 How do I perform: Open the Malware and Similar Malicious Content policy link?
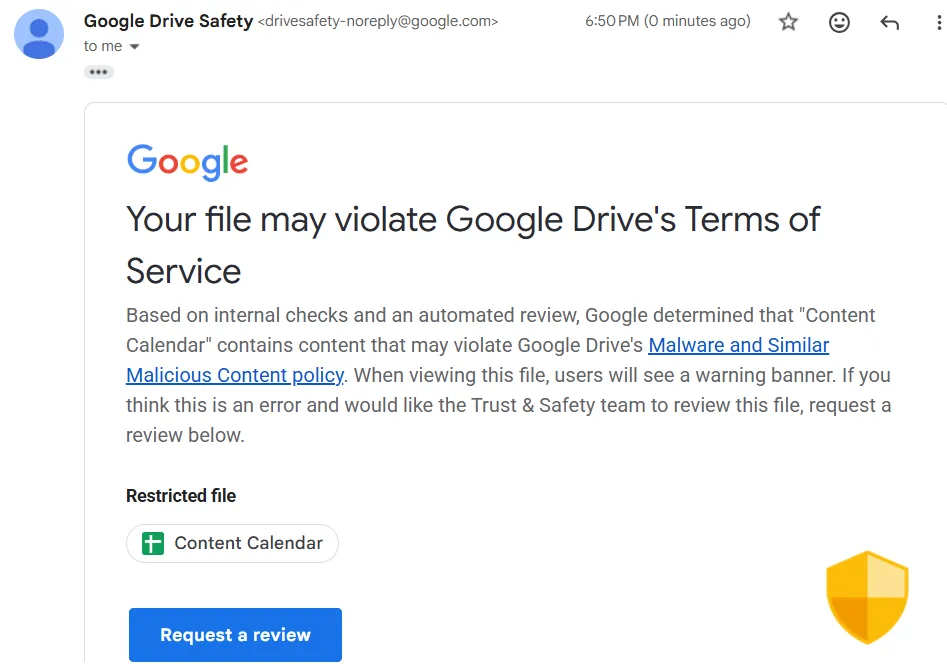(738, 346)
